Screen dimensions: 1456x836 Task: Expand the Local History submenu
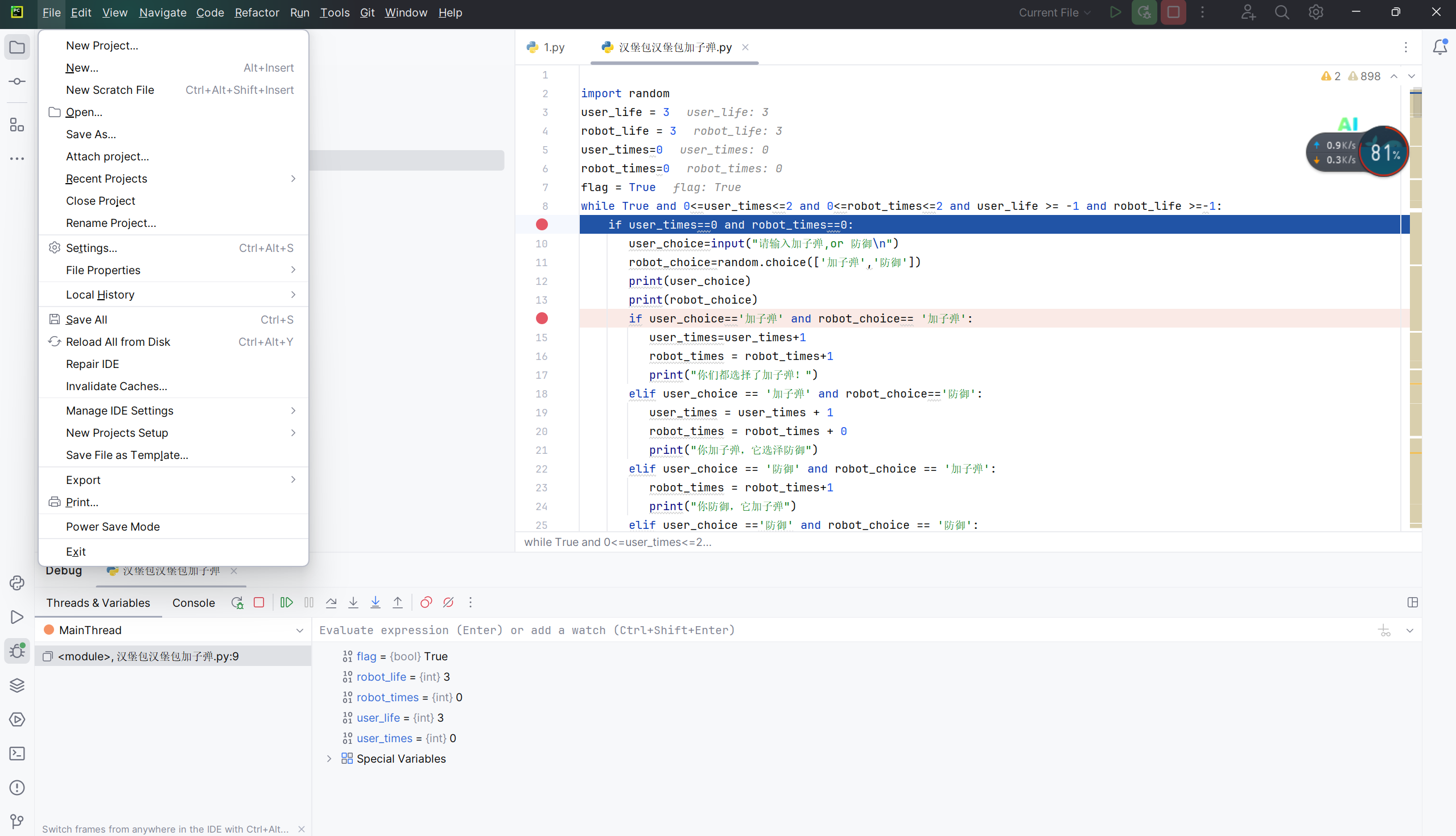coord(174,295)
